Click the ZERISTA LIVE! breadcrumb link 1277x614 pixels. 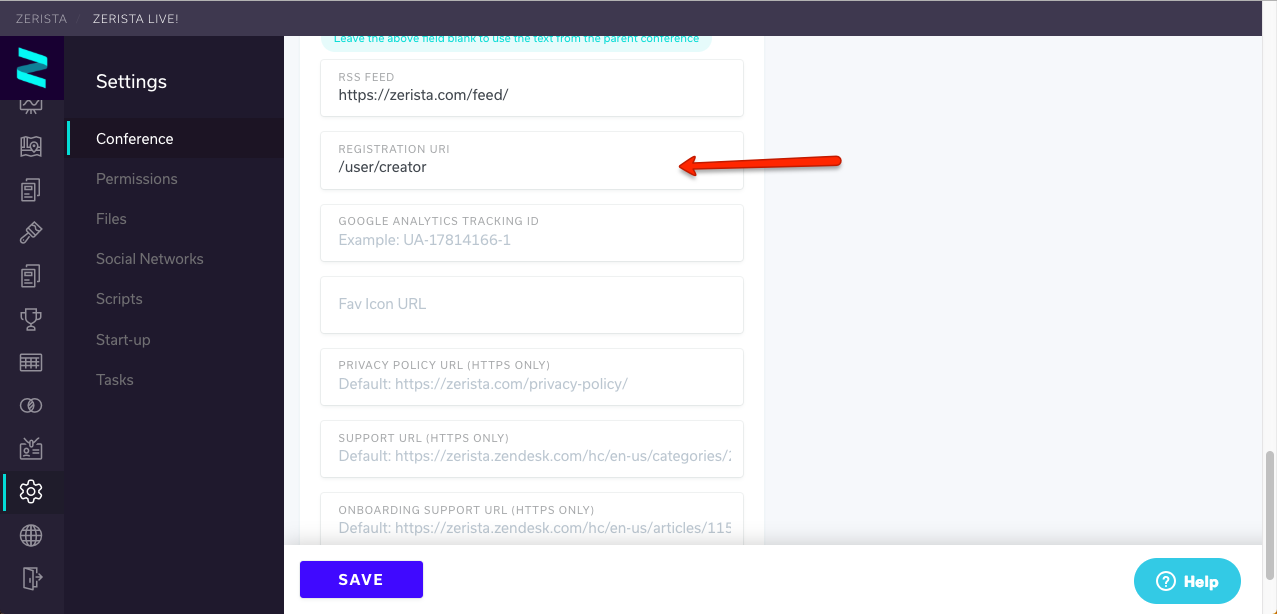tap(135, 18)
